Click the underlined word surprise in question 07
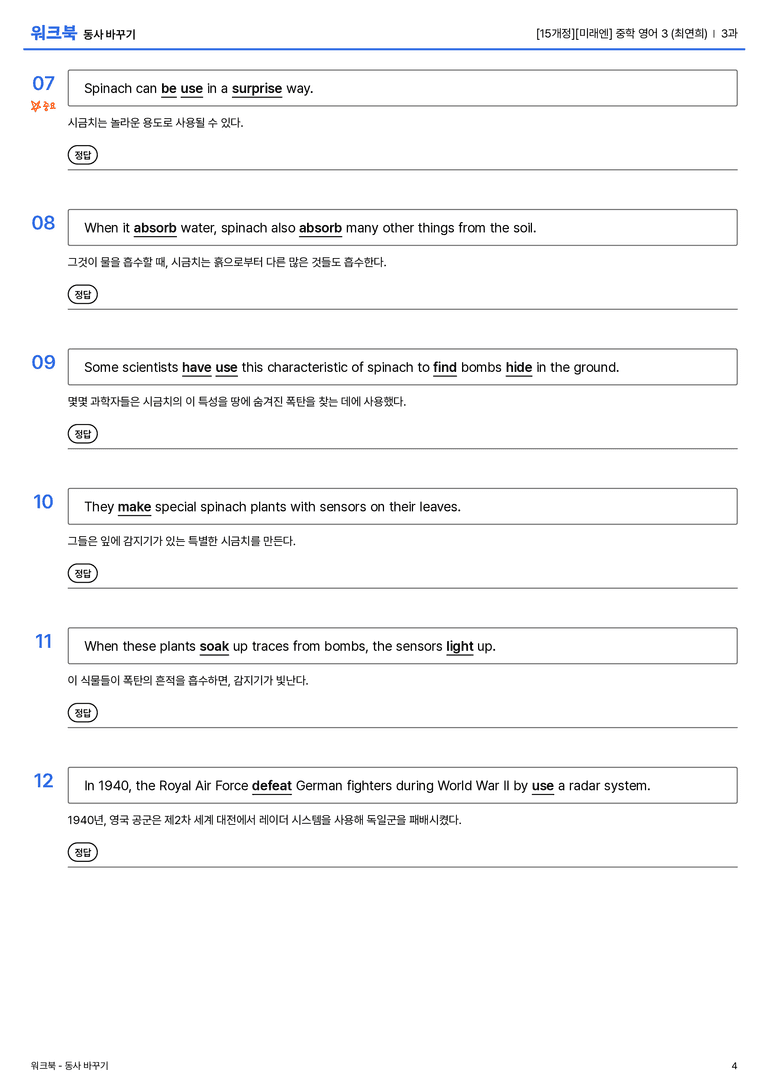This screenshot has width=768, height=1087. pos(256,89)
